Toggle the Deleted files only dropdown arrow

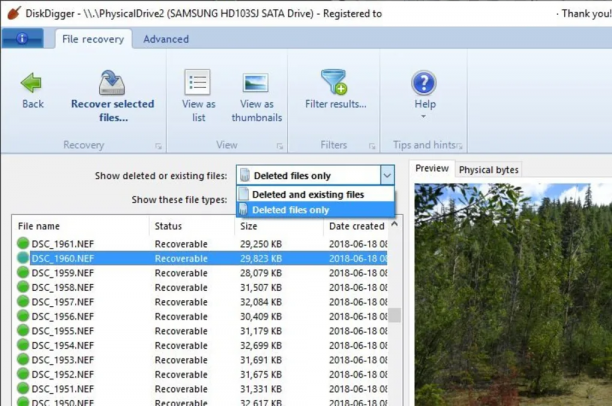point(387,175)
